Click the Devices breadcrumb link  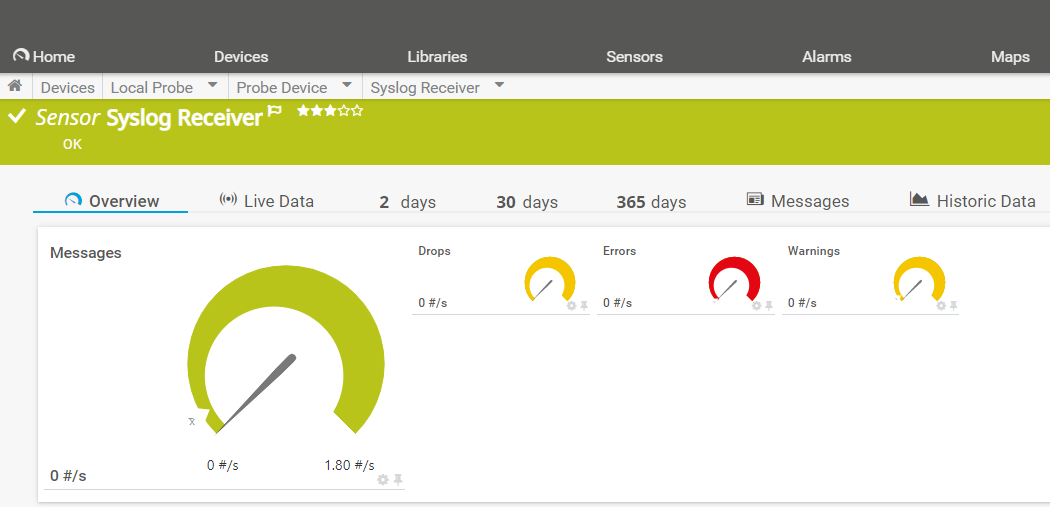click(x=68, y=88)
